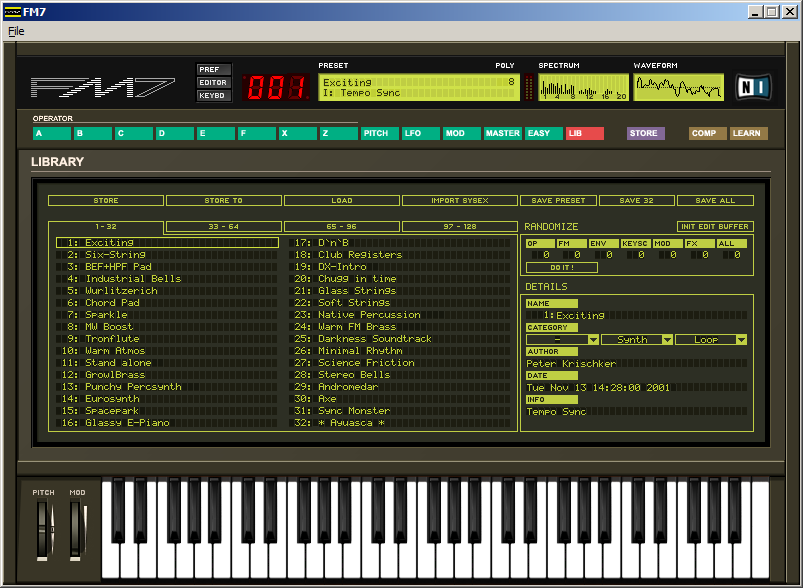Click the PITCH bend wheel
803x588 pixels.
pyautogui.click(x=43, y=530)
